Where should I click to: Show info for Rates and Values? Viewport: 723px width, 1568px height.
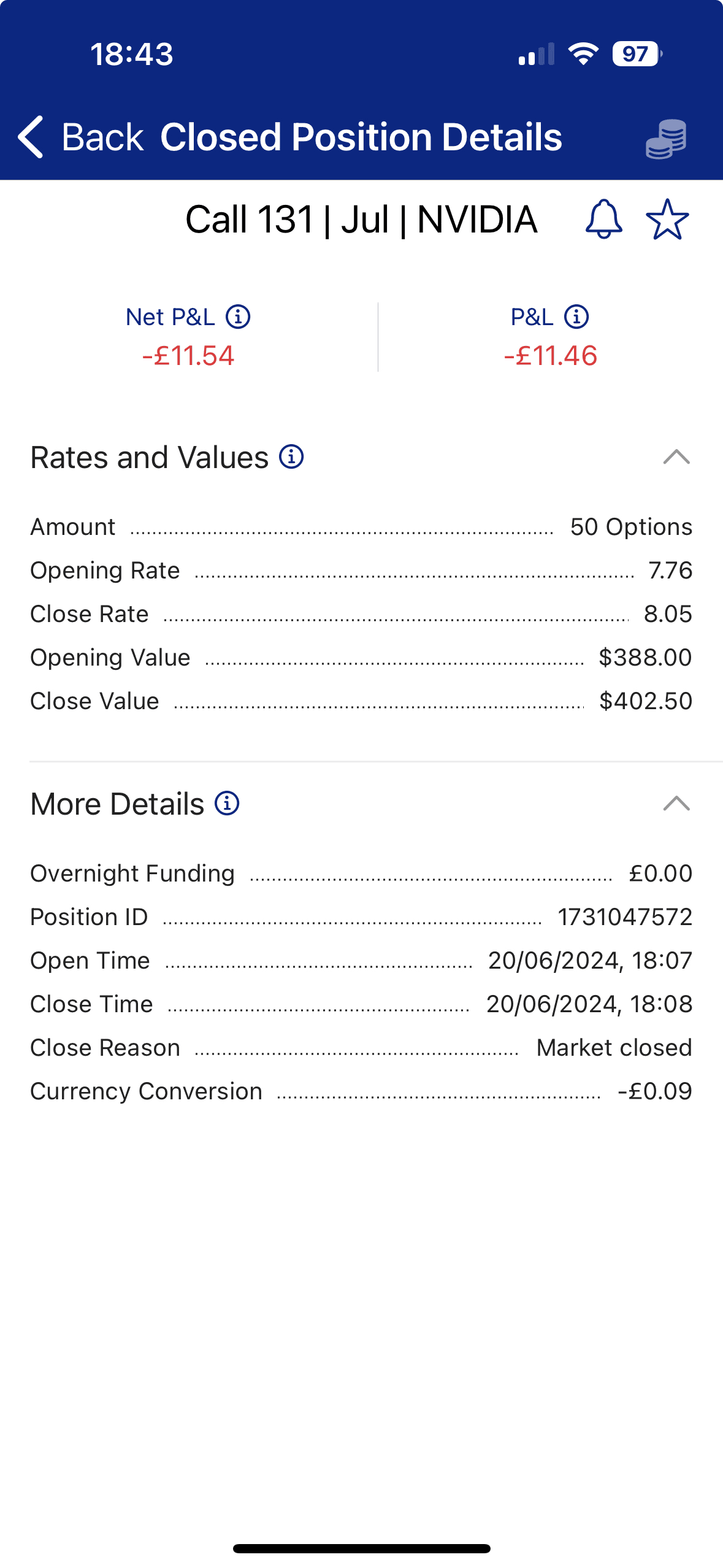tap(291, 457)
